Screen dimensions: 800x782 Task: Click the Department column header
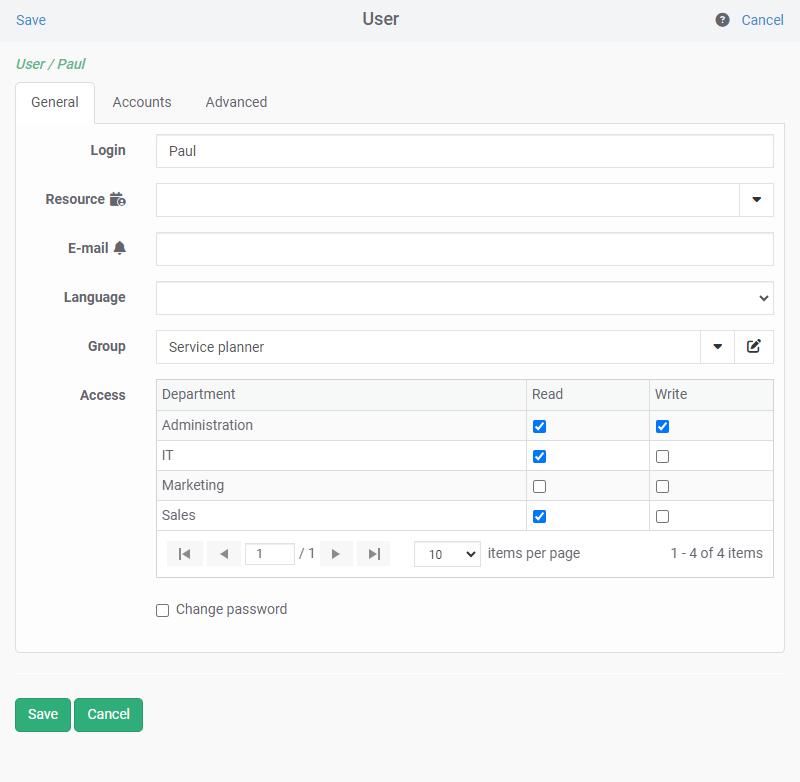coord(341,395)
